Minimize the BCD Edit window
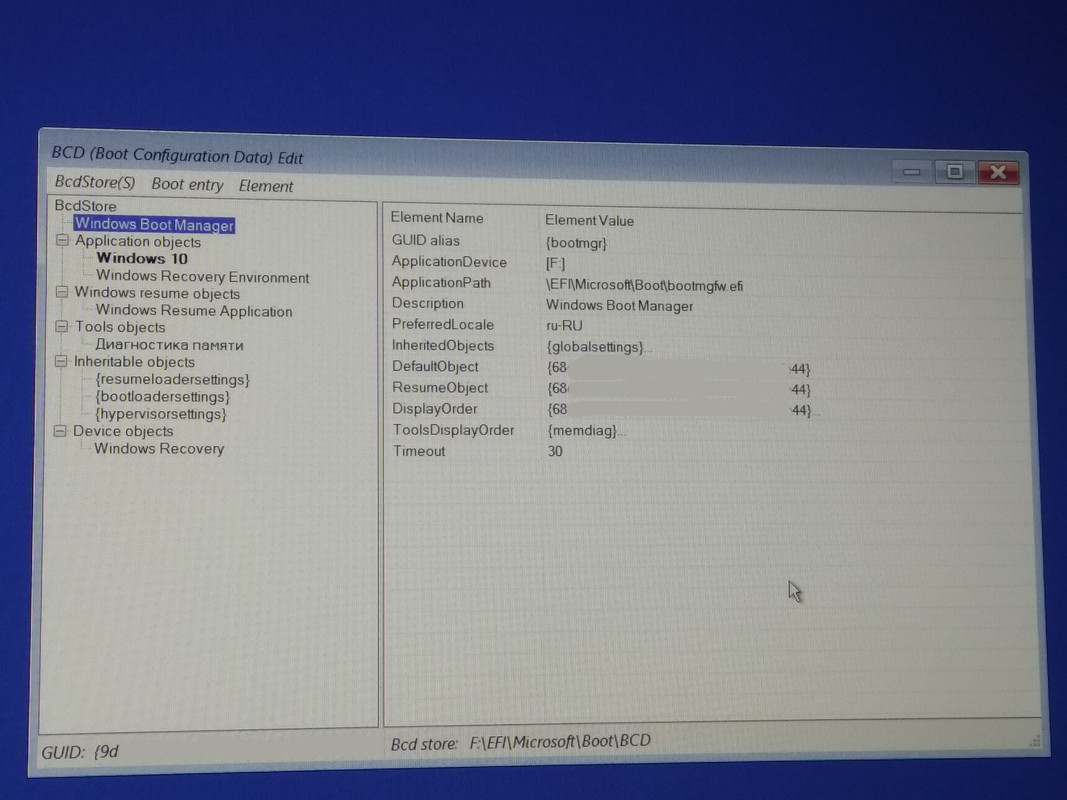 click(x=912, y=171)
